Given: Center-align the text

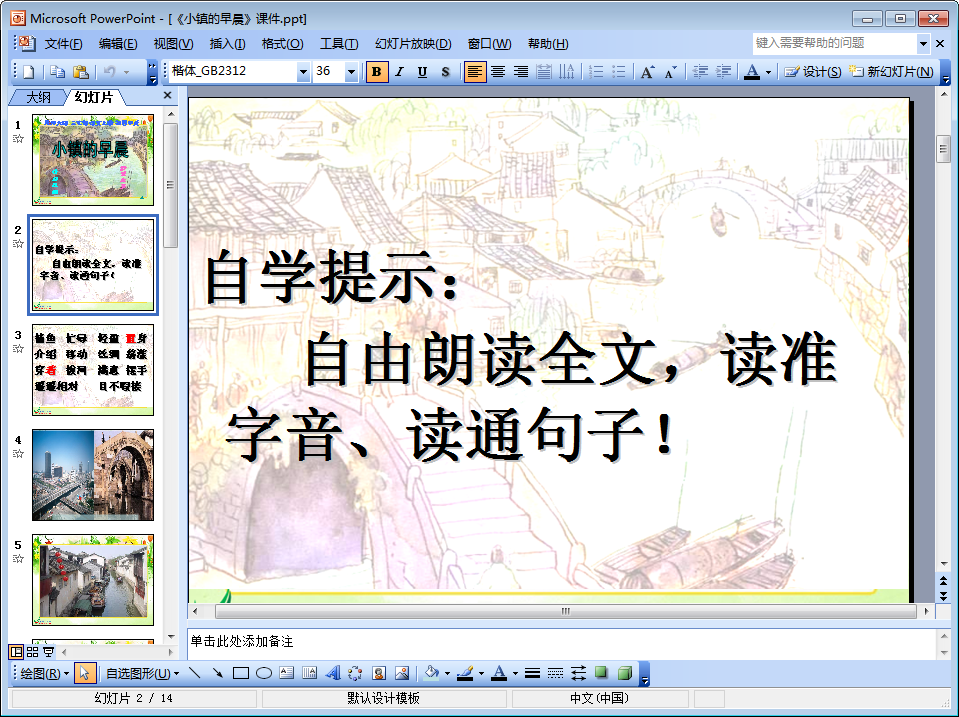Looking at the screenshot, I should pos(498,72).
